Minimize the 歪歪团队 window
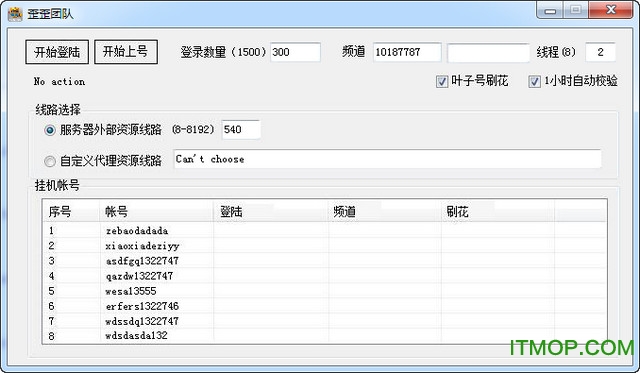The image size is (640, 373). [x=550, y=10]
